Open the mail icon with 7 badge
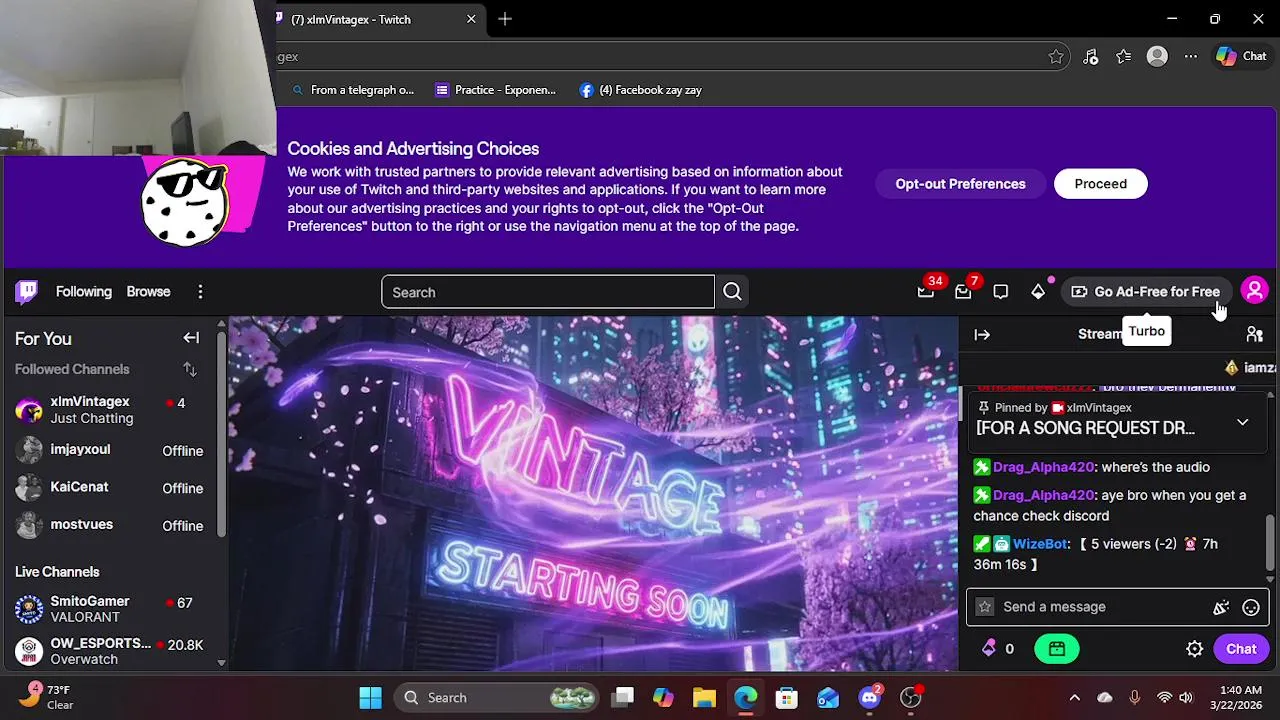 point(963,292)
